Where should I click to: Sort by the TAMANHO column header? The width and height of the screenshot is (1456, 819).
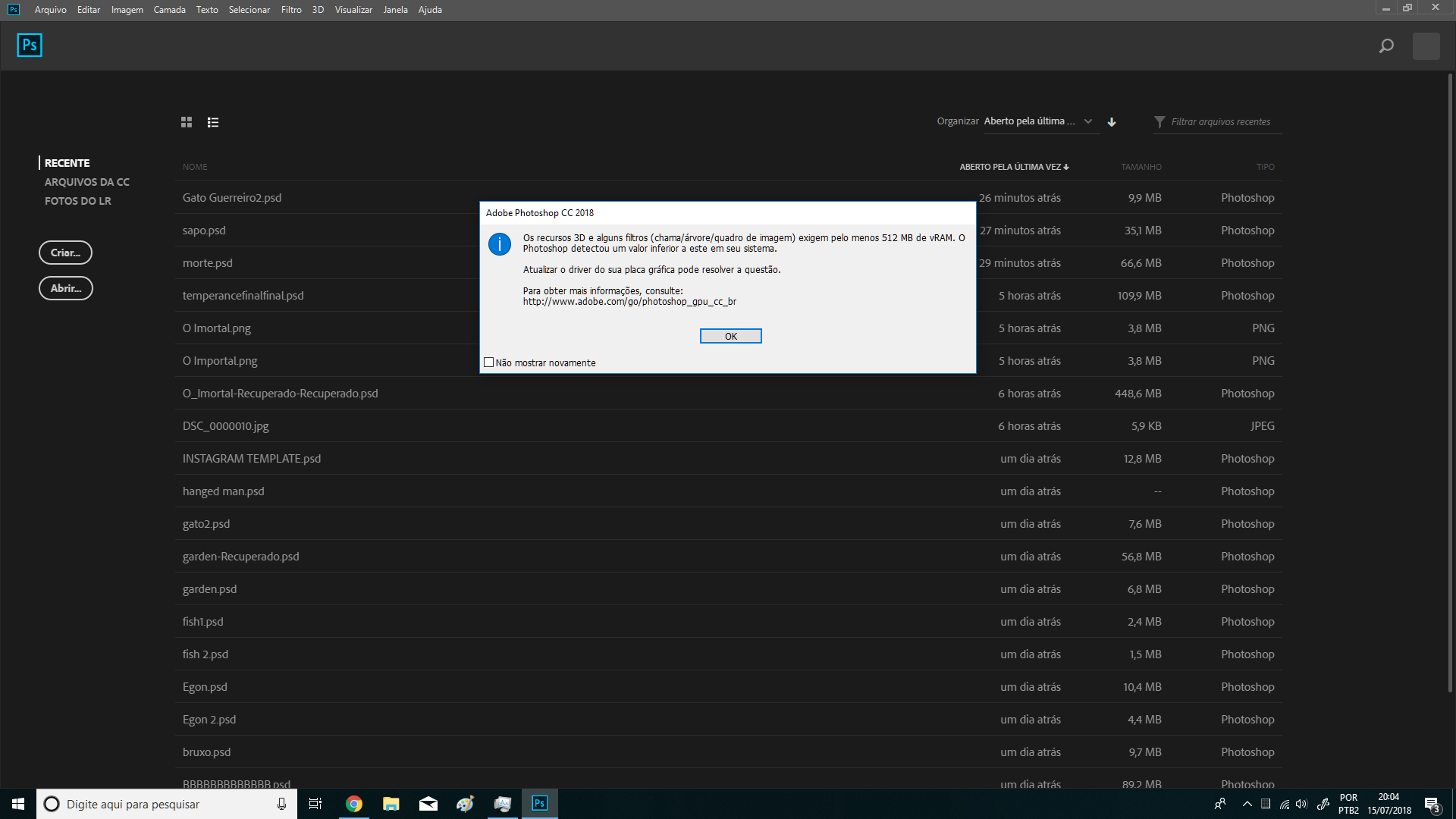(1141, 167)
